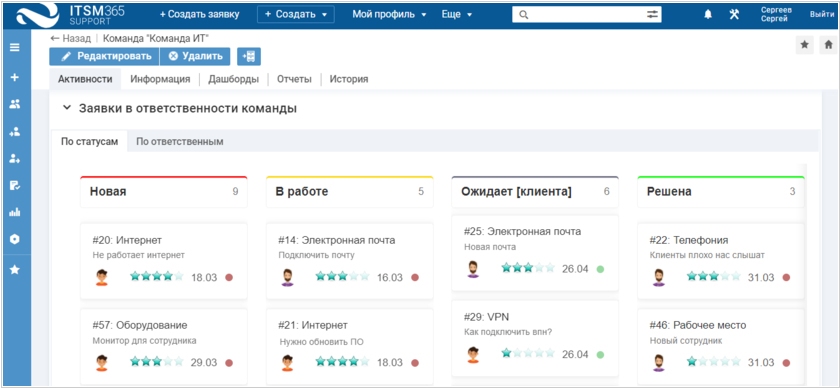Open the Создать dropdown

click(296, 14)
